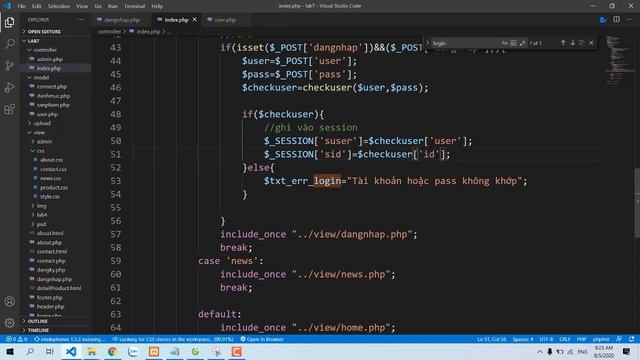Screen dimensions: 640x360
Task: Go to previous match in find widget
Action: click(563, 43)
